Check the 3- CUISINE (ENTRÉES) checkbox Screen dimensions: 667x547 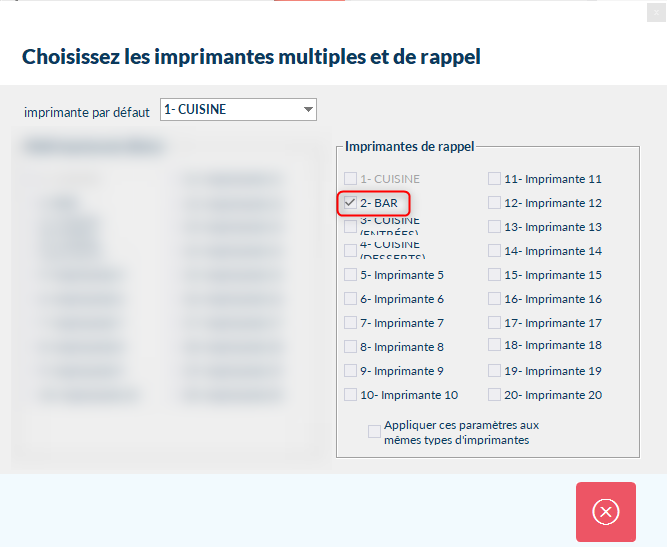click(x=350, y=227)
